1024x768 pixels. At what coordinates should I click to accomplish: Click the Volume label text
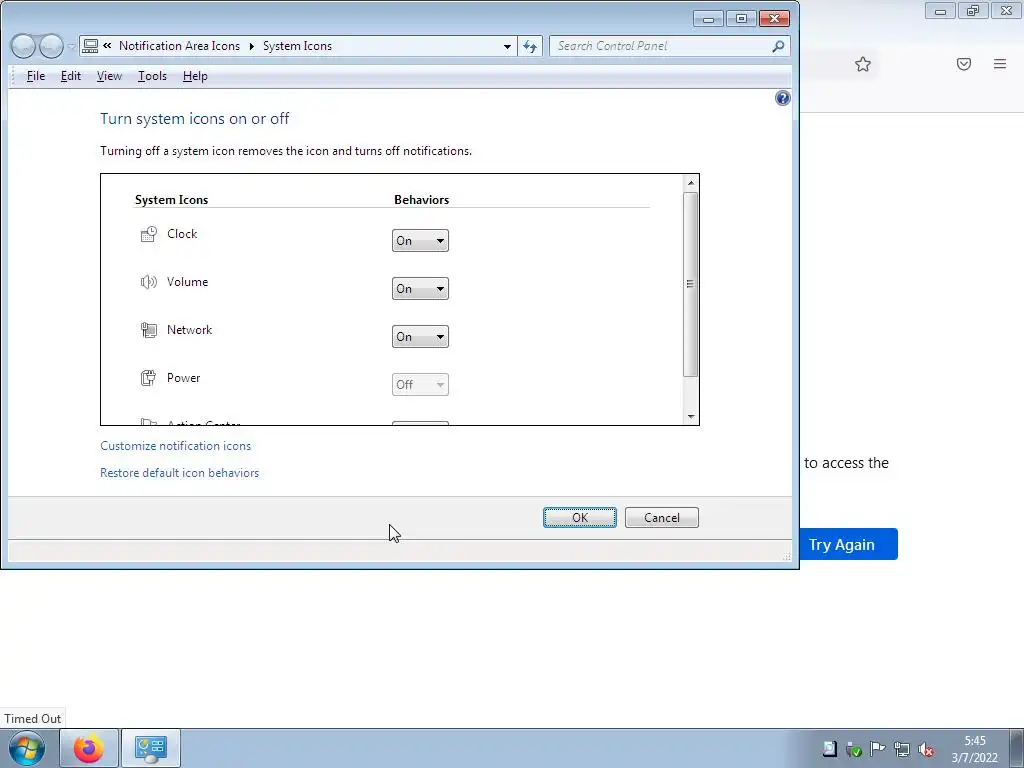pos(187,282)
